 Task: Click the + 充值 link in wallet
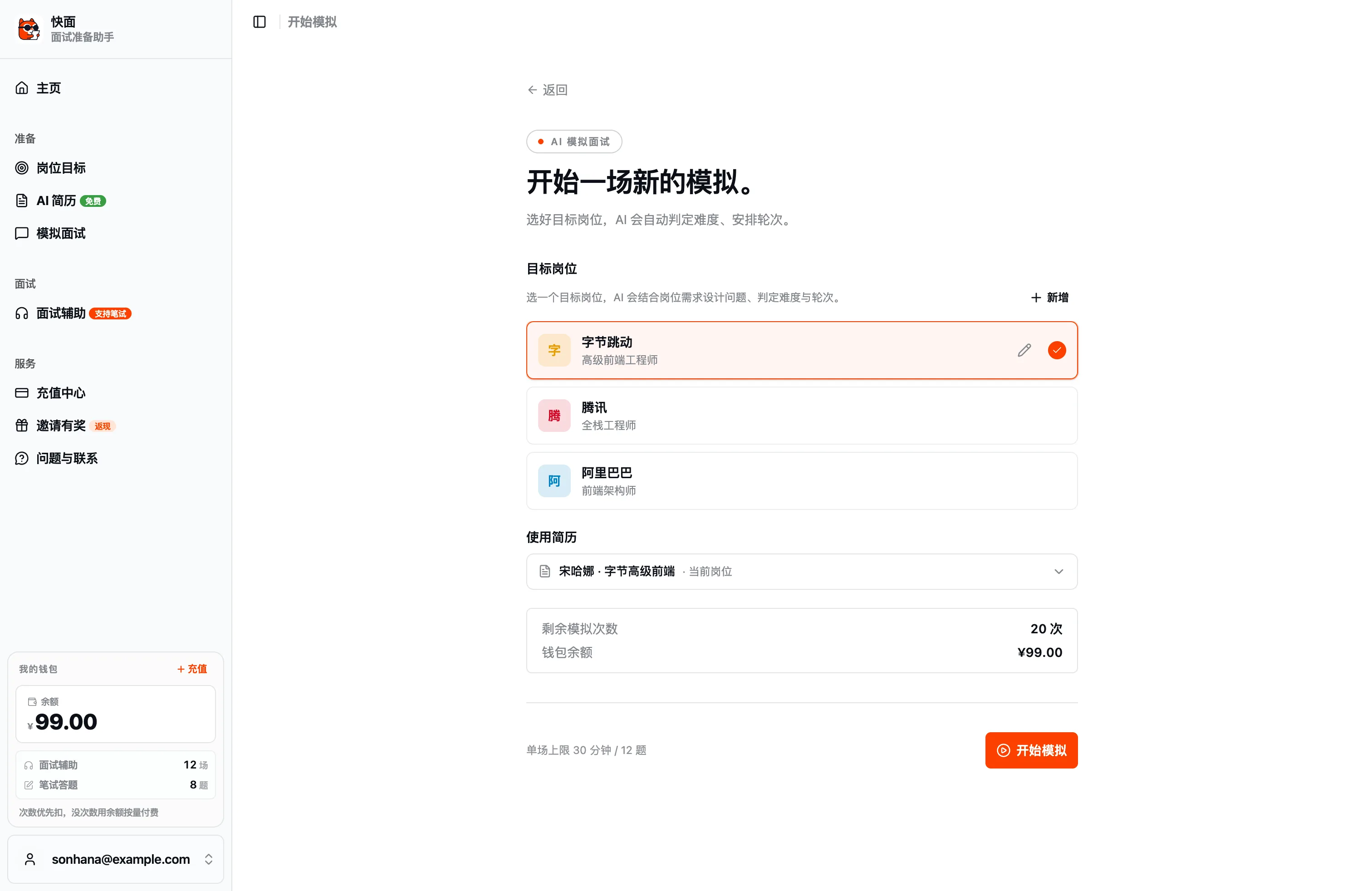point(192,669)
